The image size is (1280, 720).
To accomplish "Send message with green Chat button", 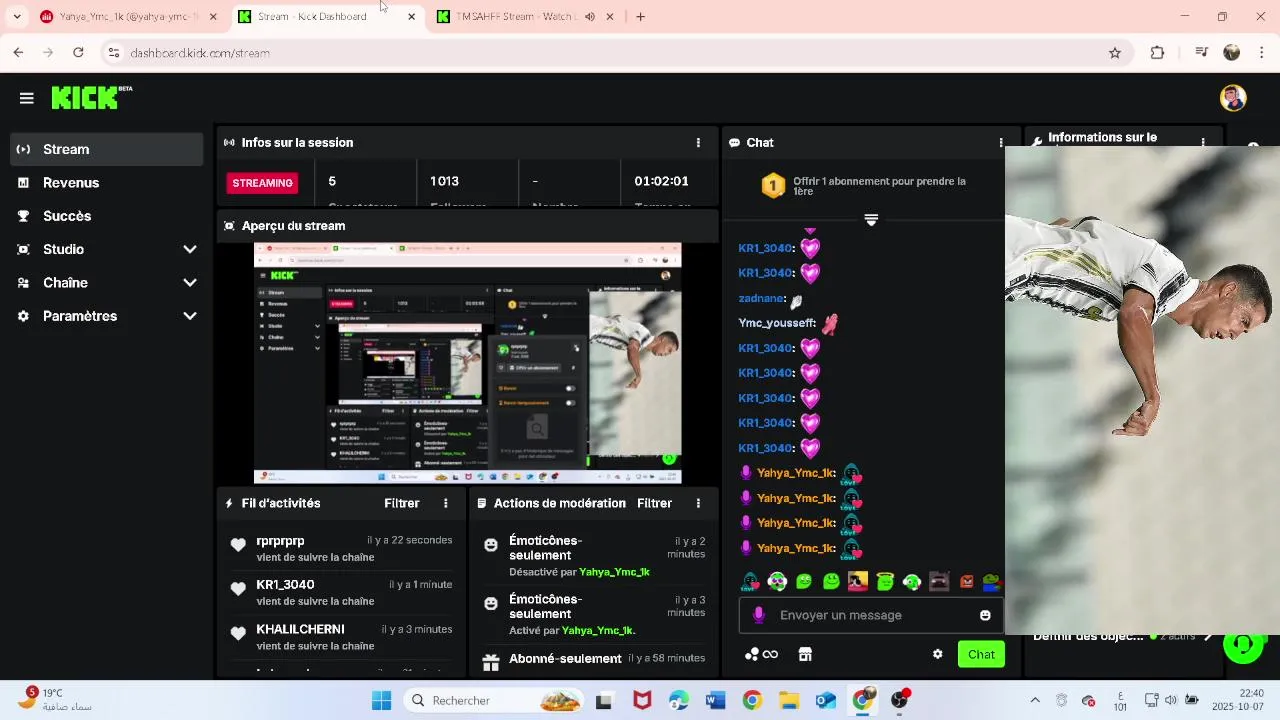I will point(981,654).
